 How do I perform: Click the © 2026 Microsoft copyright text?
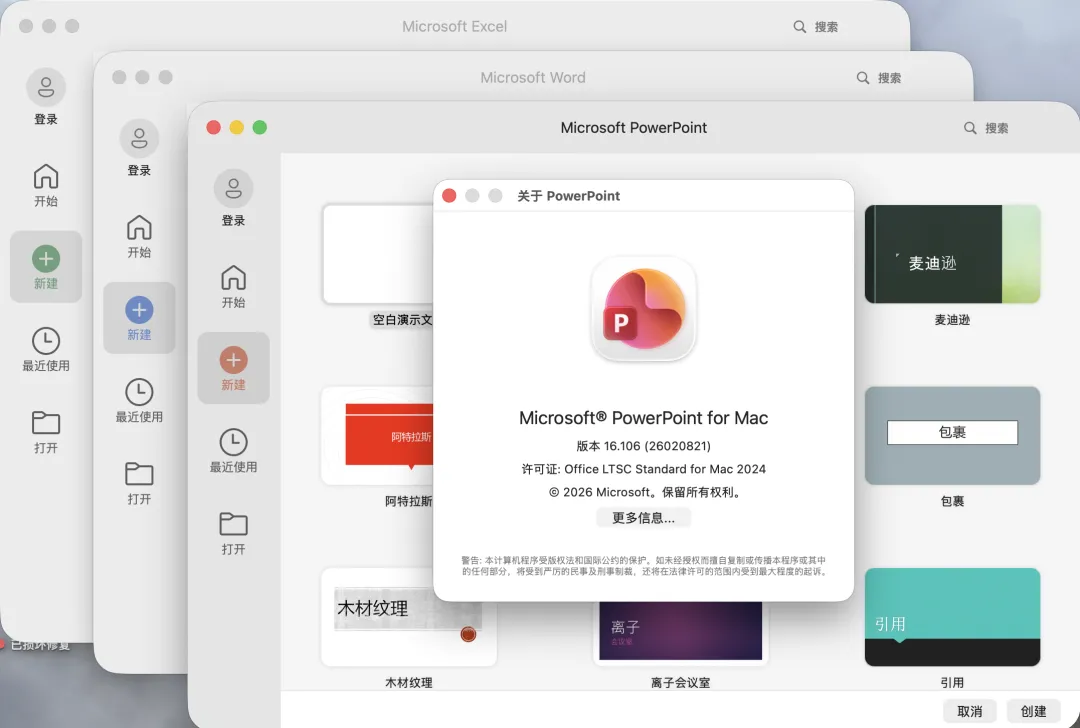coord(645,492)
